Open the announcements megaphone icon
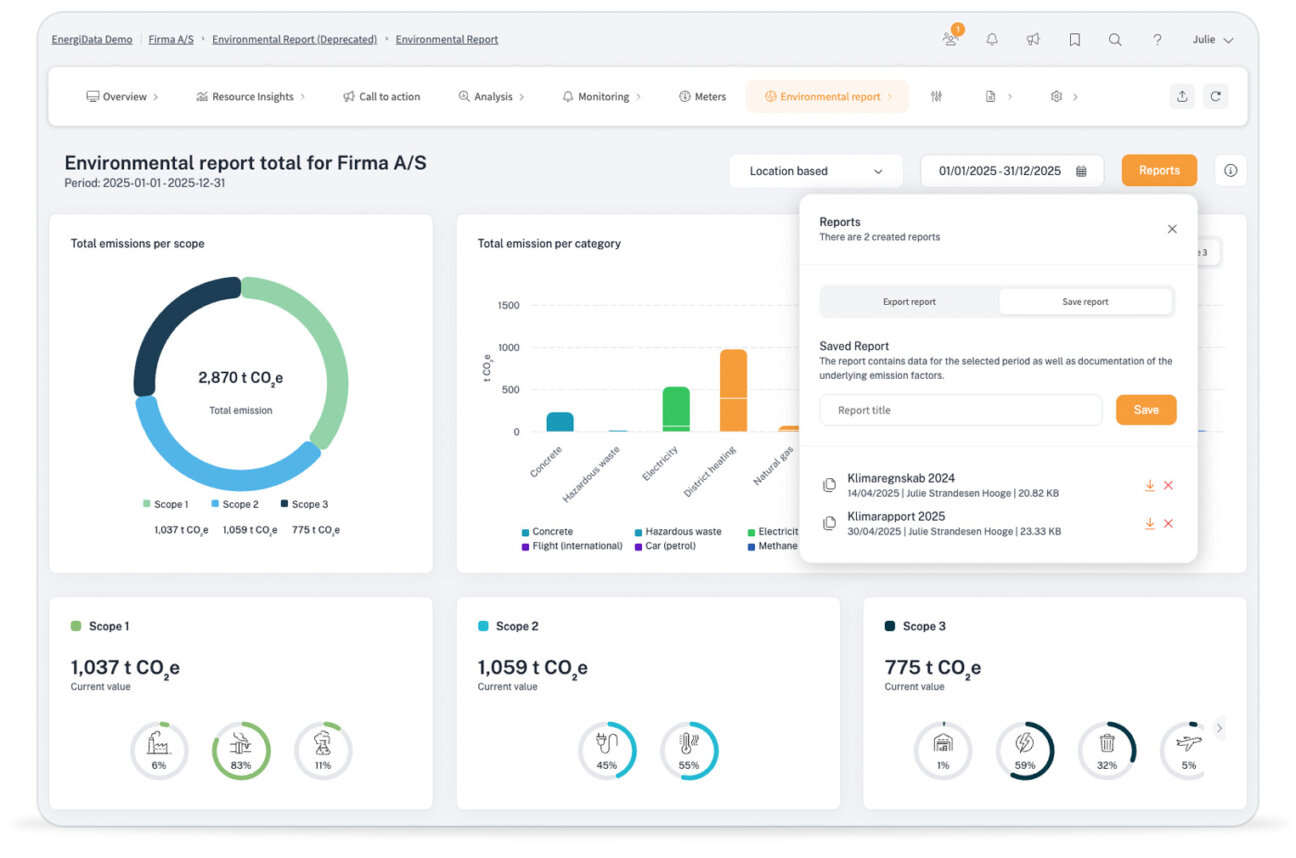The image size is (1296, 858). [1033, 40]
